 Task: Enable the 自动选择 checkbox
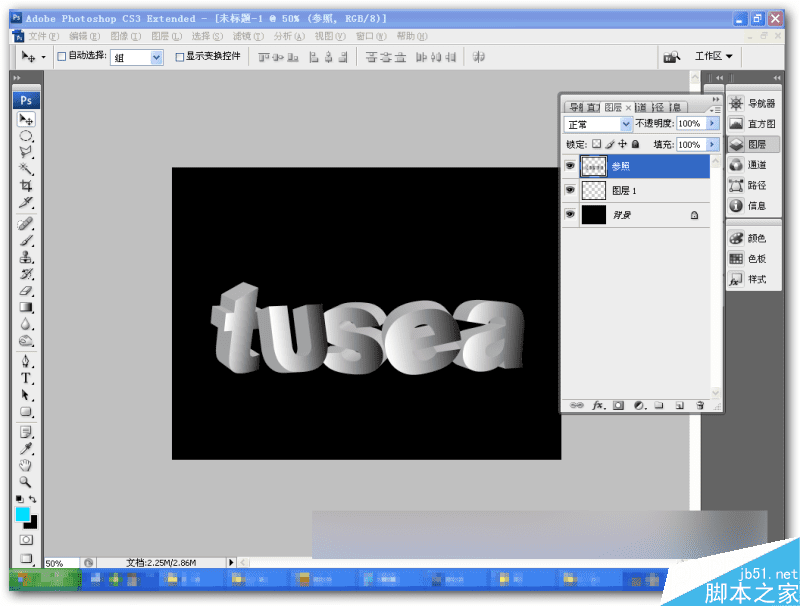click(61, 57)
